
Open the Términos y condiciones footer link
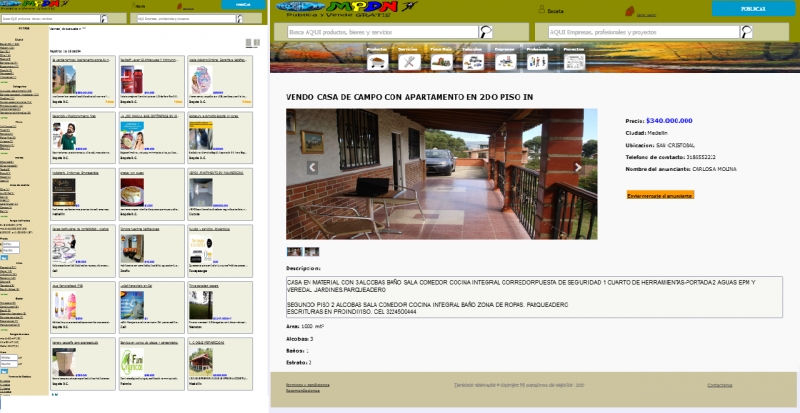point(308,384)
